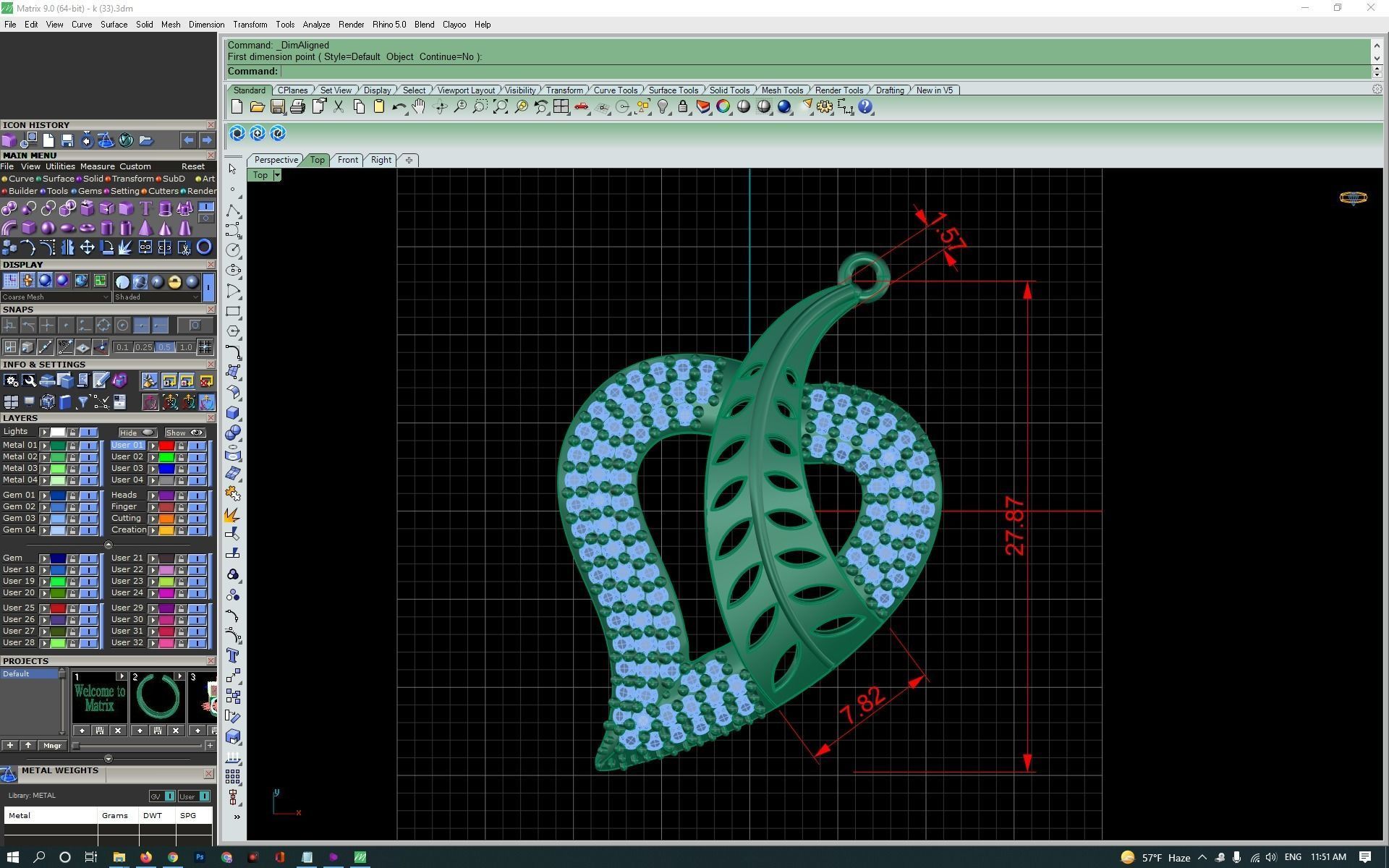Viewport: 1389px width, 868px height.
Task: Toggle on/off switch for Cutting layer
Action: pyautogui.click(x=197, y=519)
